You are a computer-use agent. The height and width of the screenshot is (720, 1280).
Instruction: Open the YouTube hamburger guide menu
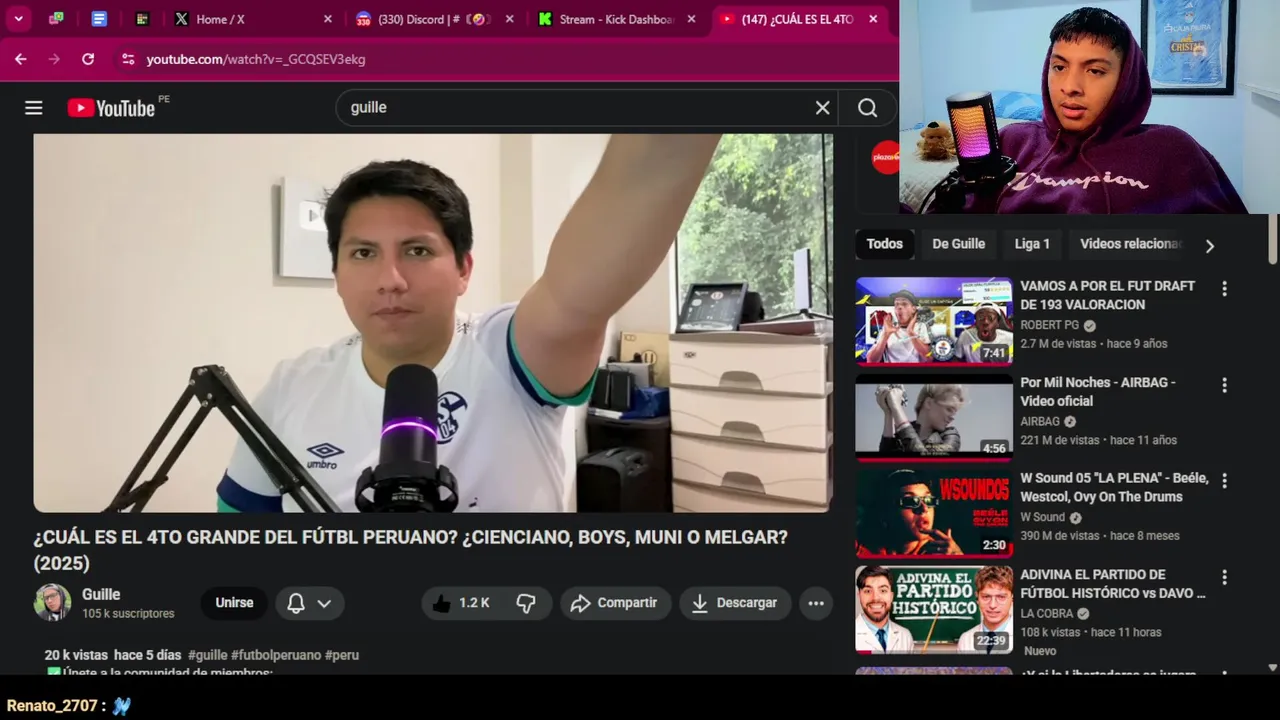(x=34, y=108)
